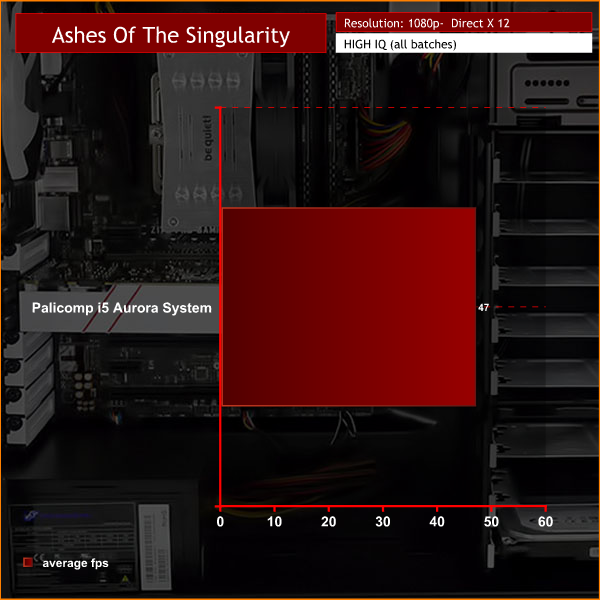Click the axis label '20'
Screen dimensions: 600x600
coord(328,522)
